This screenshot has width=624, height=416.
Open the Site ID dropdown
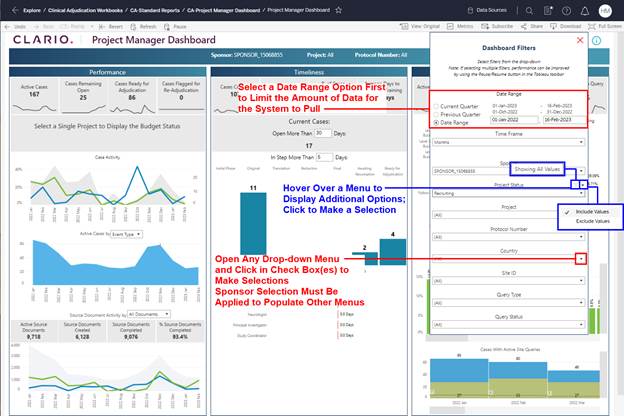[509, 281]
